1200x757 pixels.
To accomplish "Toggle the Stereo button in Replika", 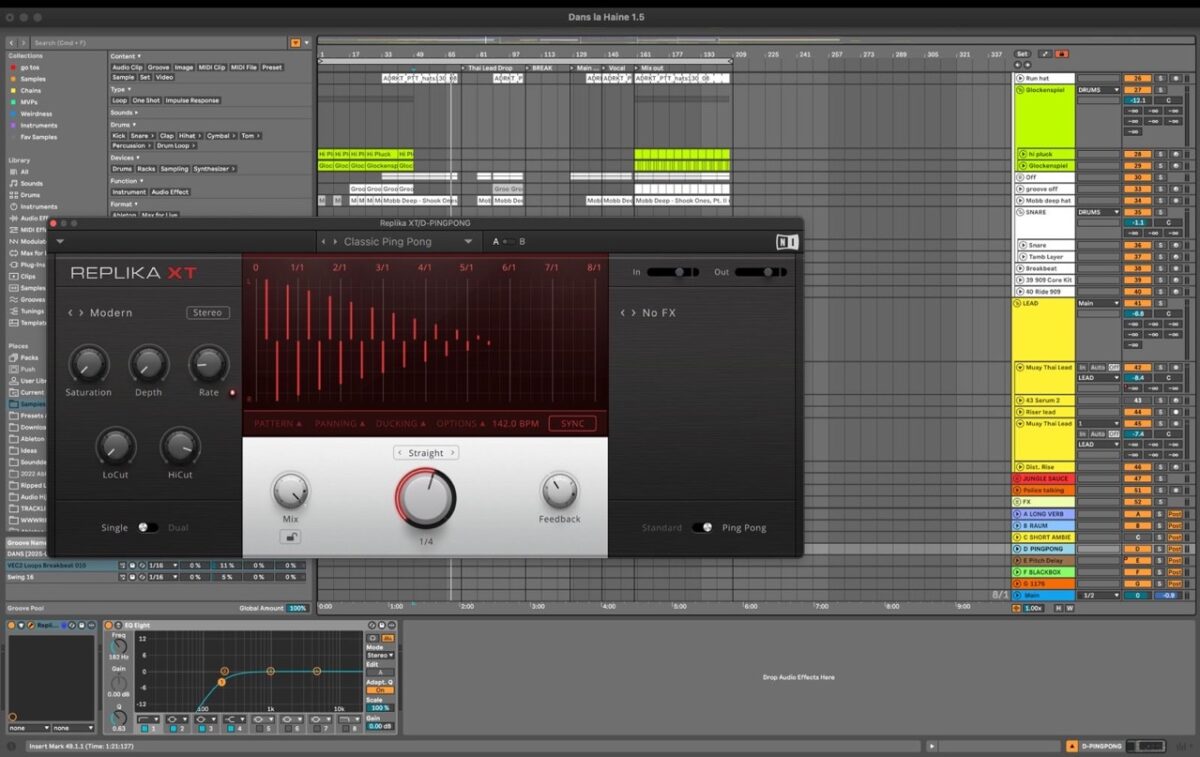I will [x=208, y=313].
